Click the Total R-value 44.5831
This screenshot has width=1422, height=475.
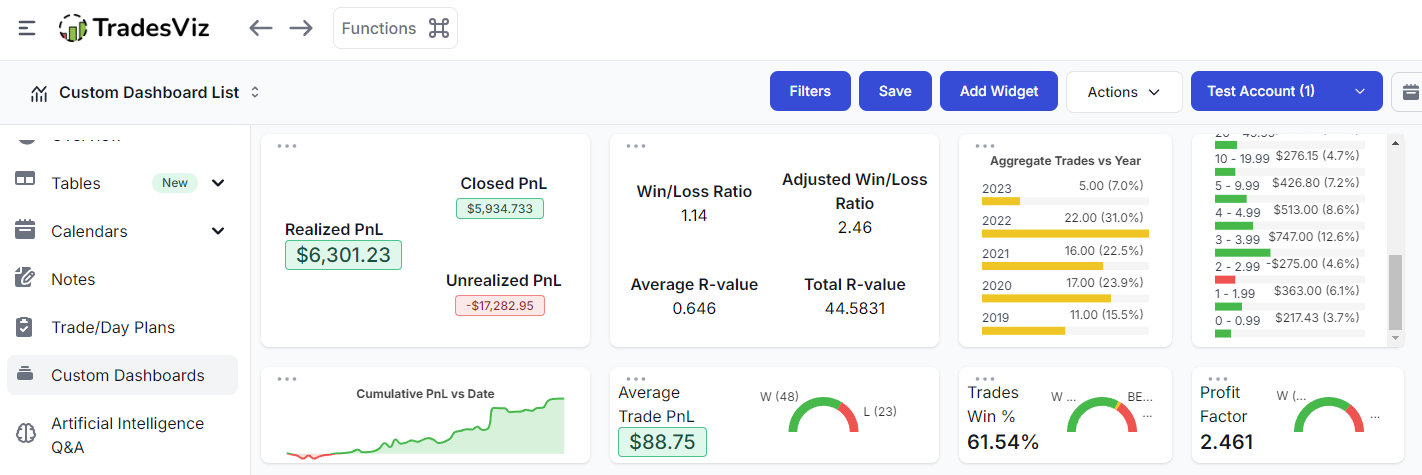click(855, 308)
